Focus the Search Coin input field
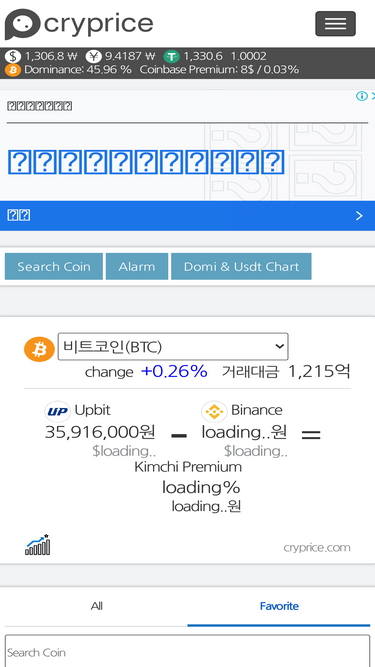This screenshot has width=375, height=667. pyautogui.click(x=188, y=652)
